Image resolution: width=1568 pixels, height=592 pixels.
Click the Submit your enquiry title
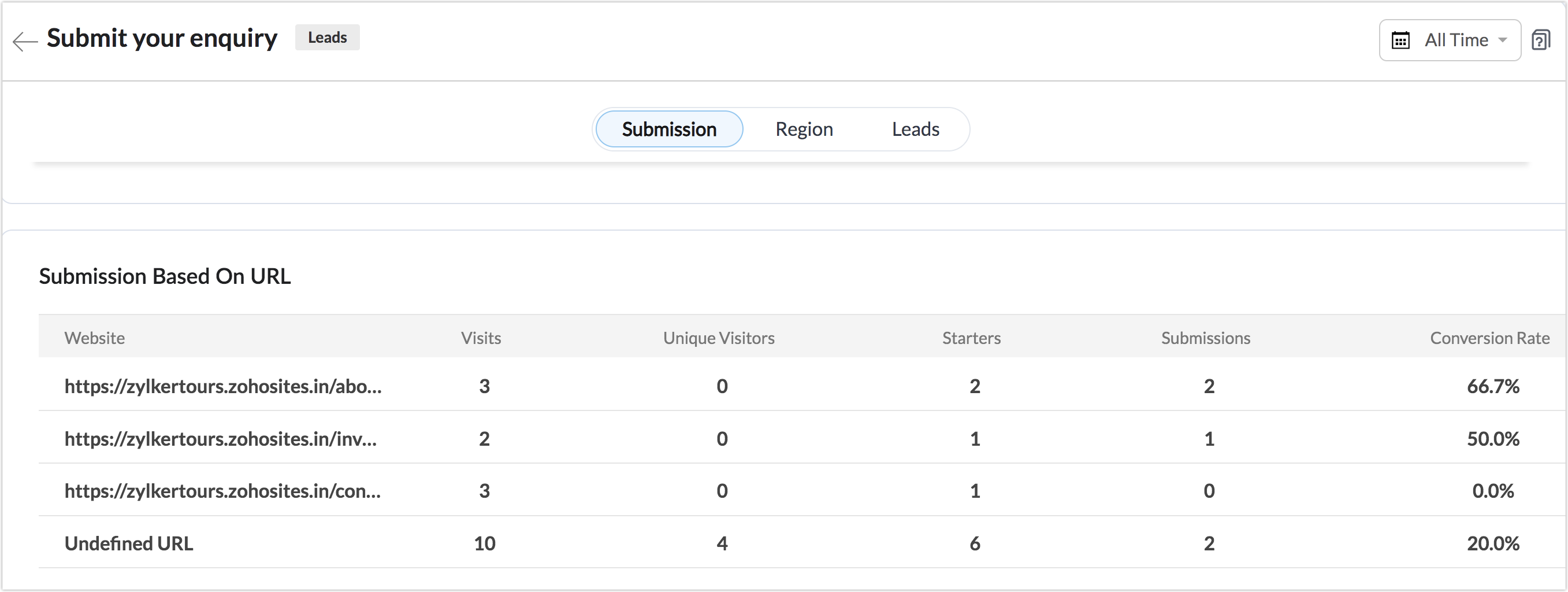[162, 38]
